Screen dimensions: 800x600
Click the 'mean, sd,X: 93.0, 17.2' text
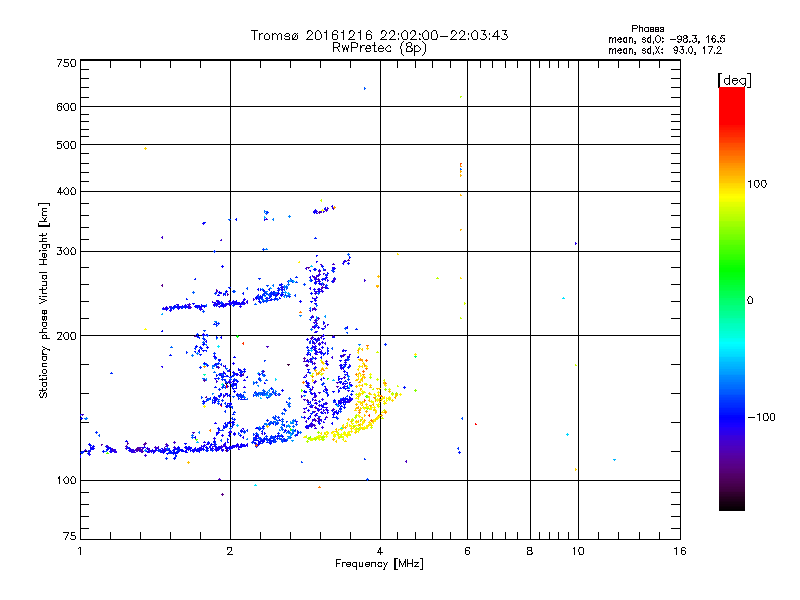pos(665,50)
